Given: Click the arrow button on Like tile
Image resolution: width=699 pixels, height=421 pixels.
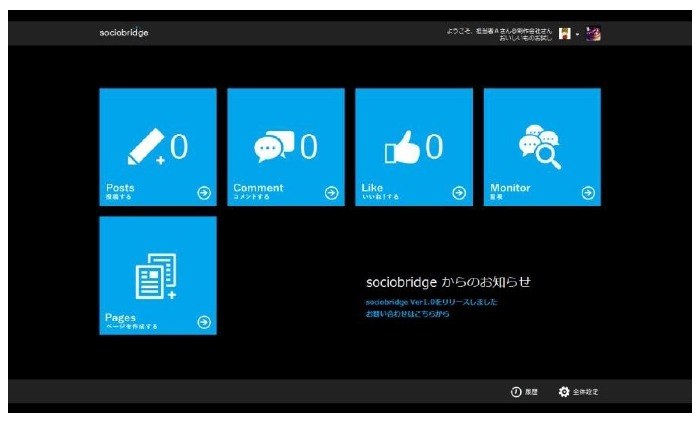Looking at the screenshot, I should (459, 193).
